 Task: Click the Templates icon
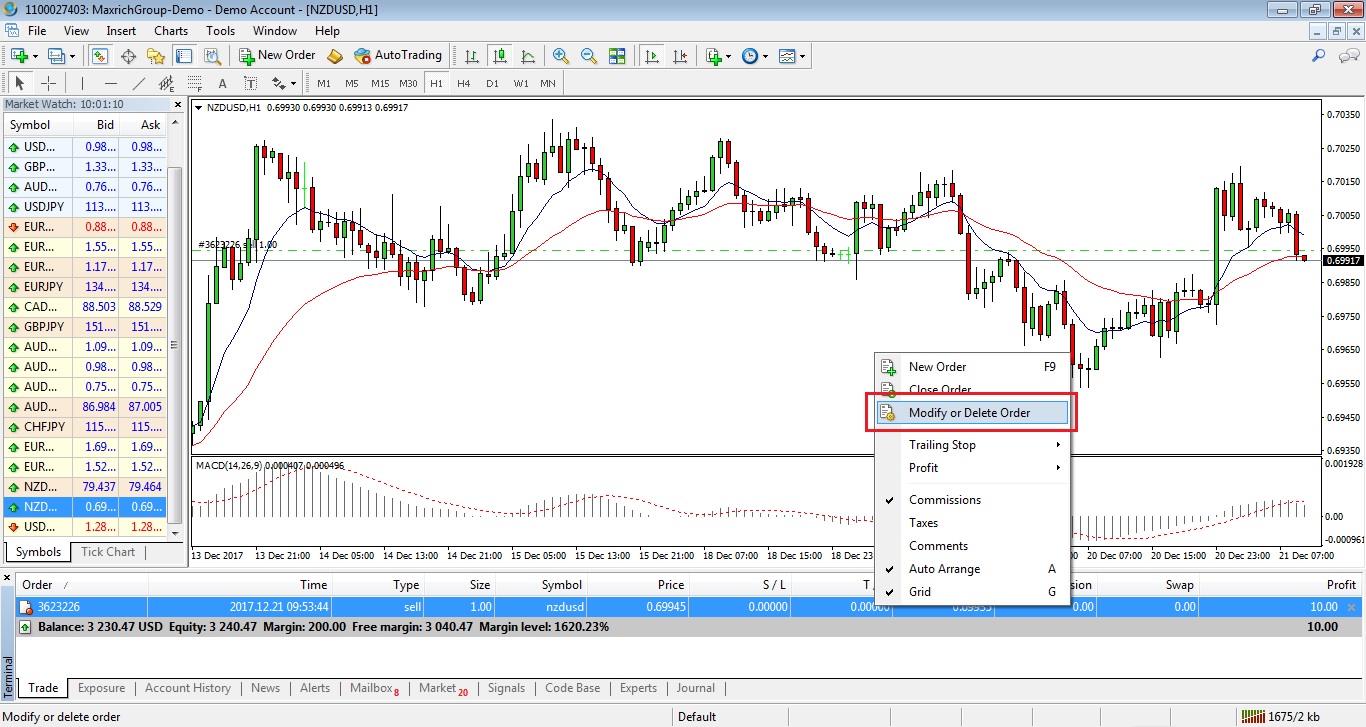click(787, 56)
